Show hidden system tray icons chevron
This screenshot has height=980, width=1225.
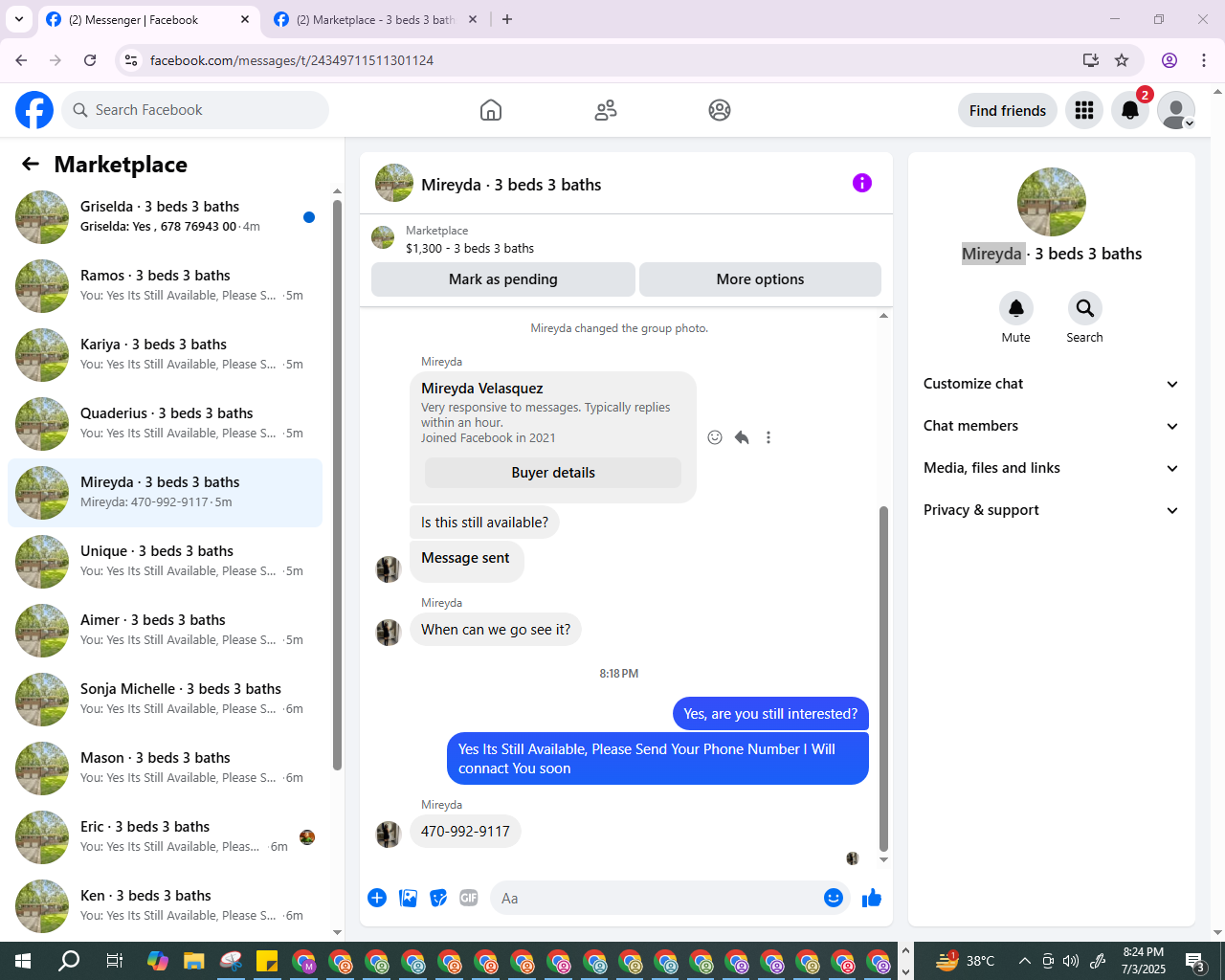(1025, 961)
